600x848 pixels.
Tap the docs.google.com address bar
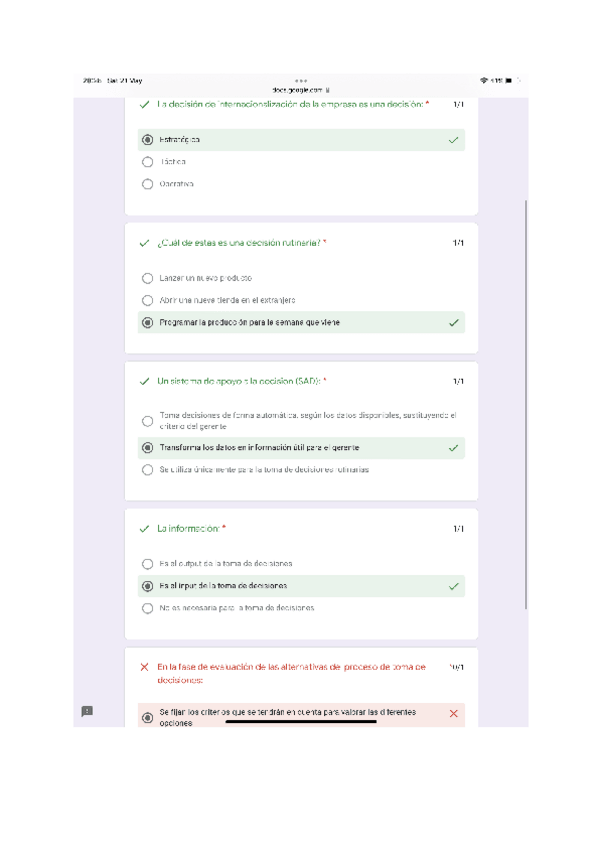(x=298, y=90)
